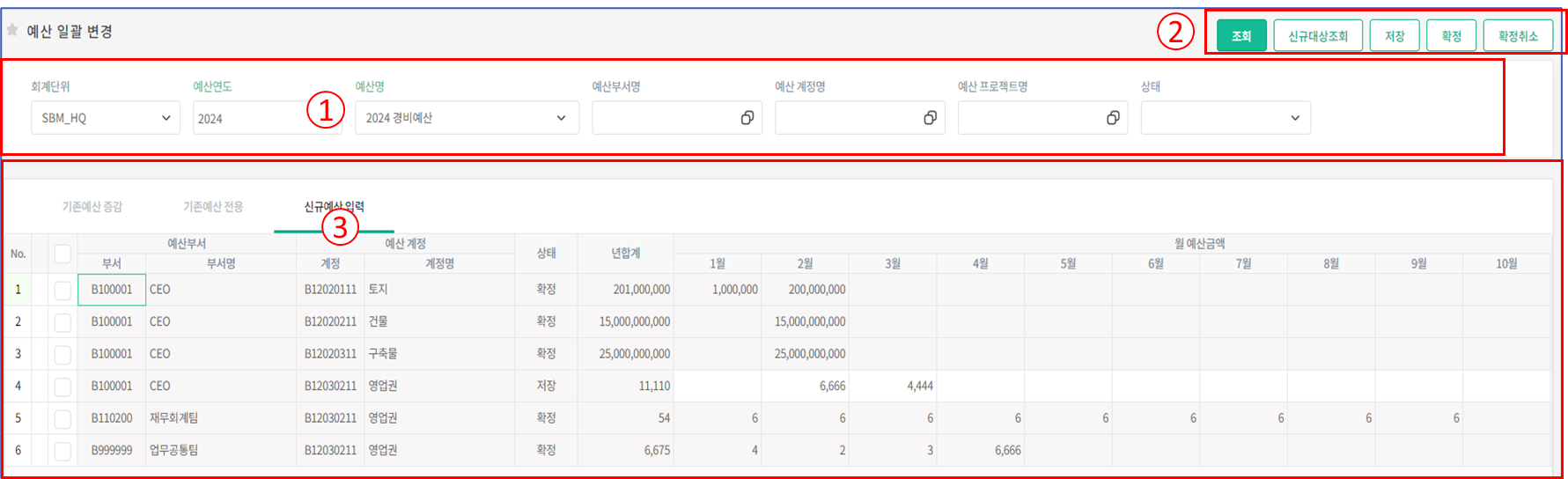Open the 예산 계정명 lookup popup icon
Screen dimensions: 1568x479
[930, 118]
